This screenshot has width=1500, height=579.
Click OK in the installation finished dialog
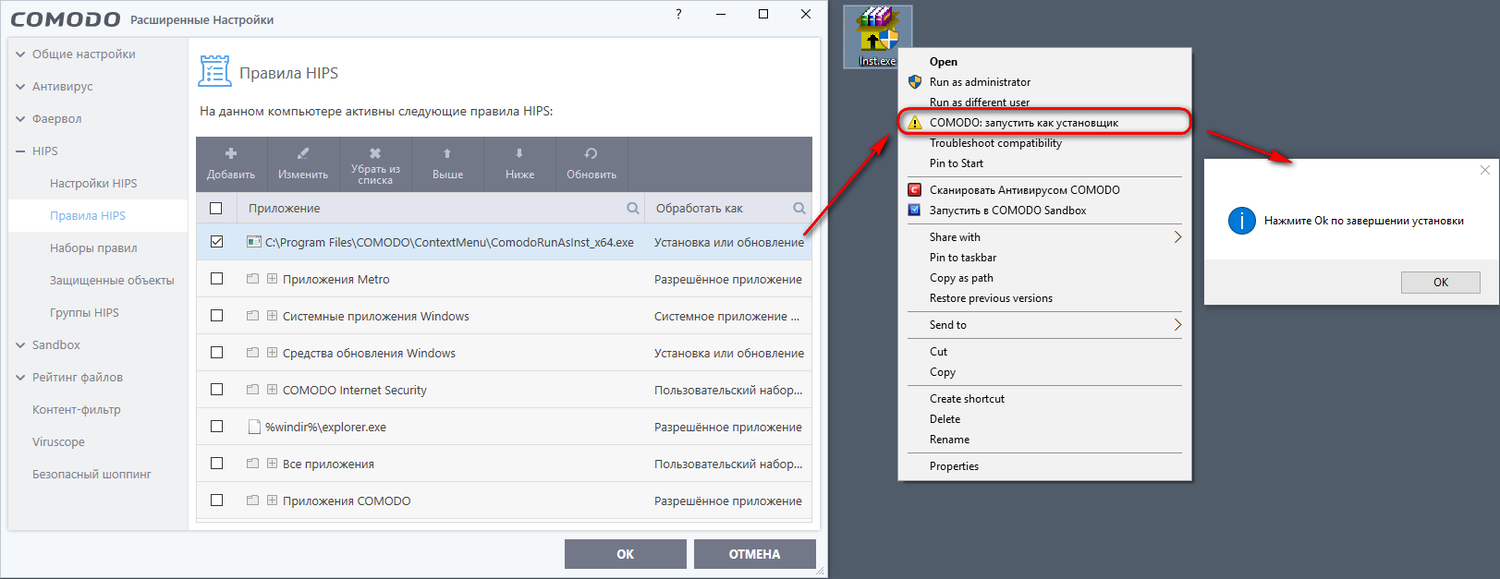coord(1440,282)
